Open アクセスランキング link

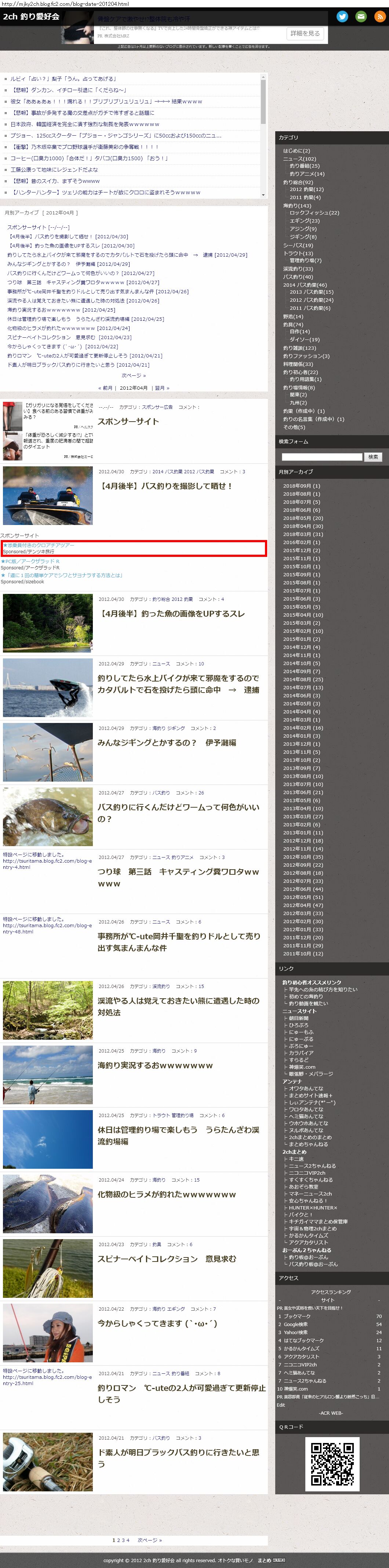pyautogui.click(x=331, y=1292)
